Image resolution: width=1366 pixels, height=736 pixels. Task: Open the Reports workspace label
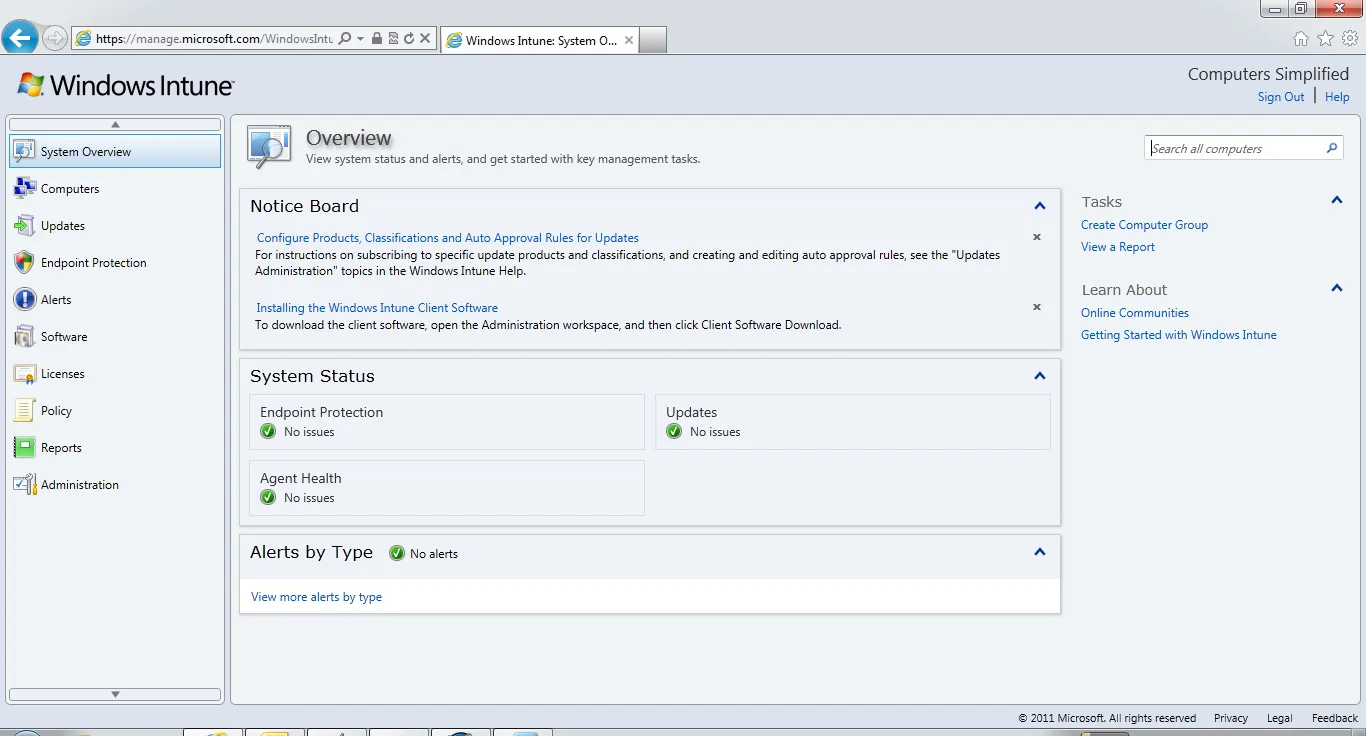61,448
